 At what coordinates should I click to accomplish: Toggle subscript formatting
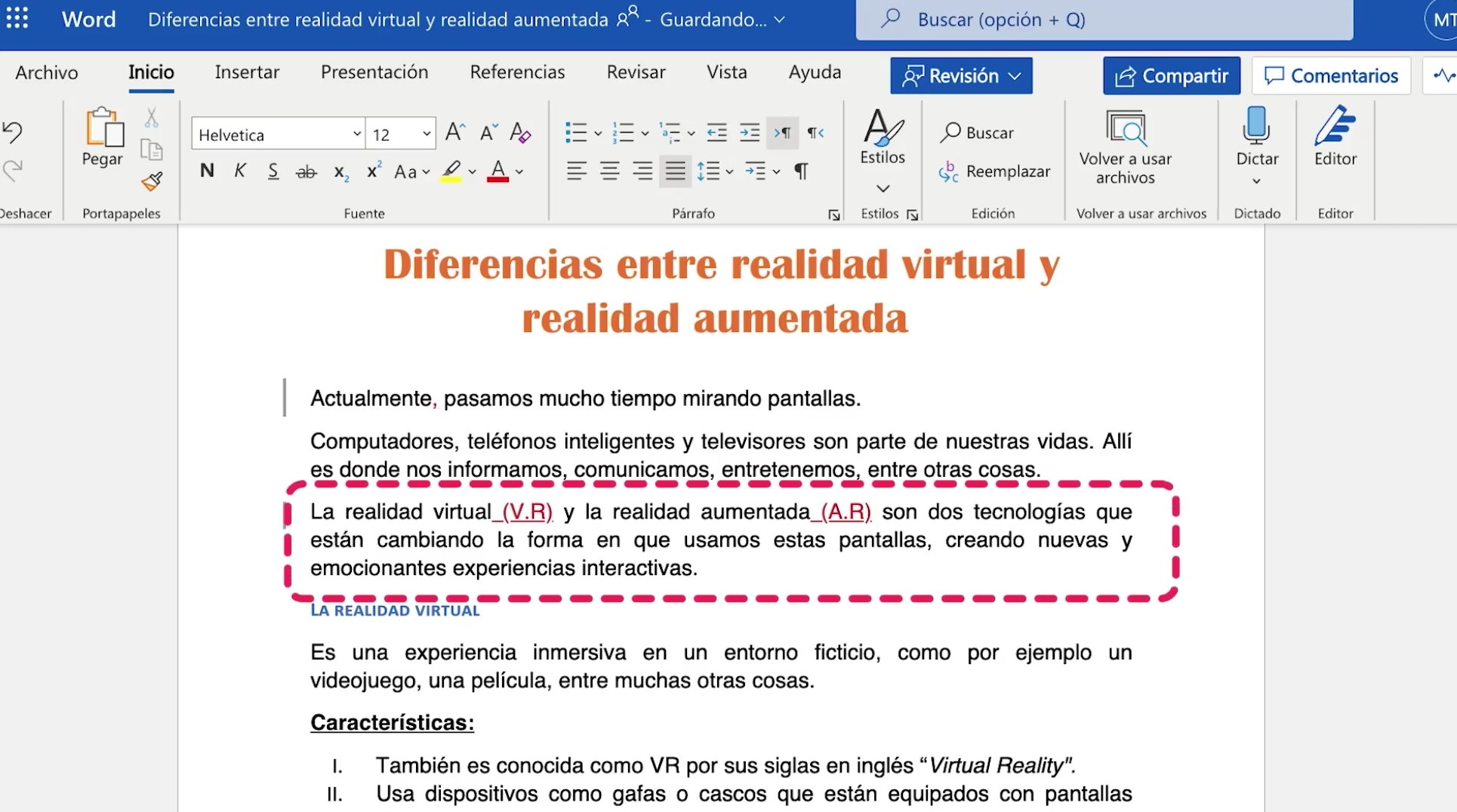(x=340, y=173)
